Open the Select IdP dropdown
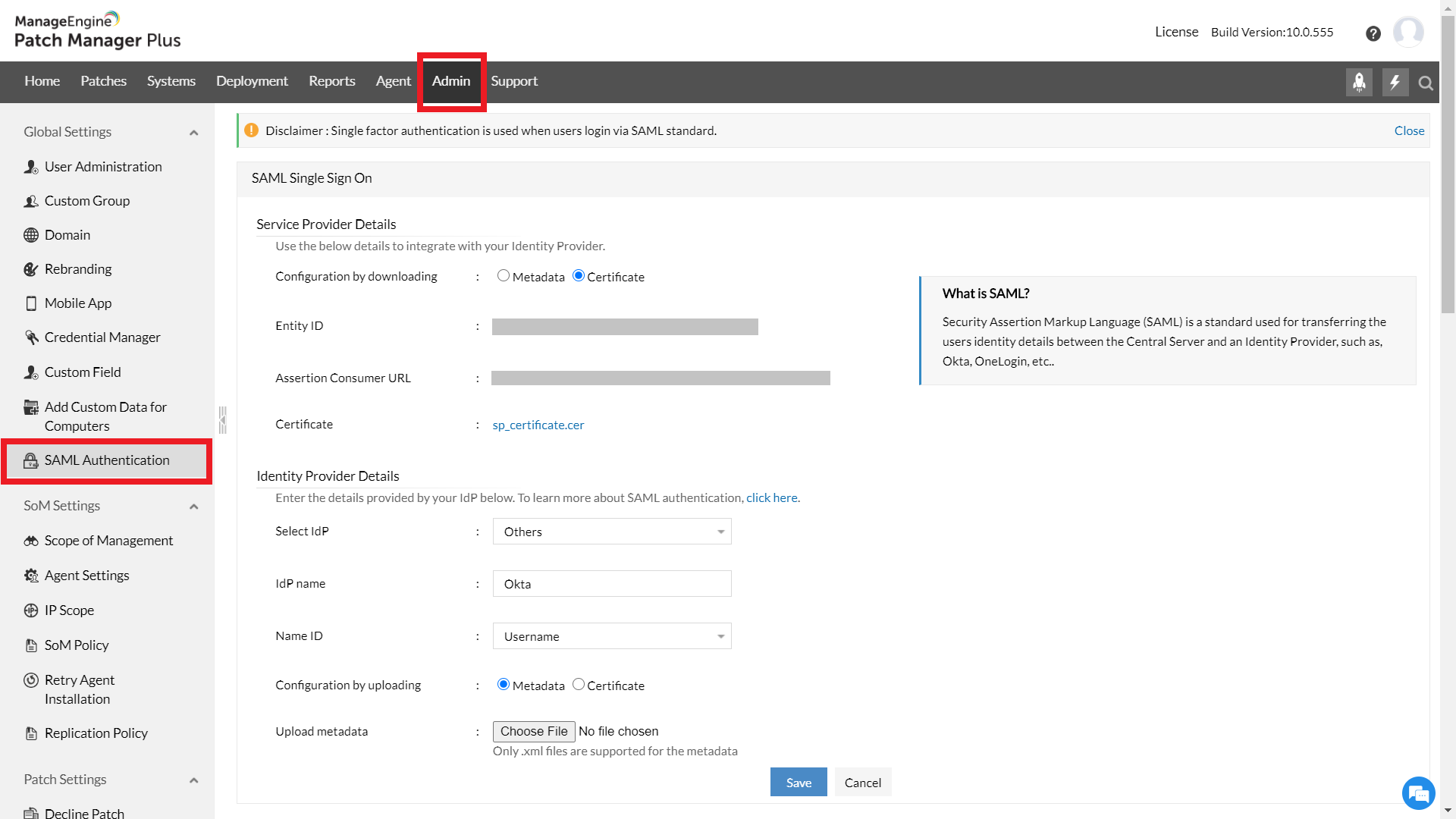1456x819 pixels. pos(612,532)
